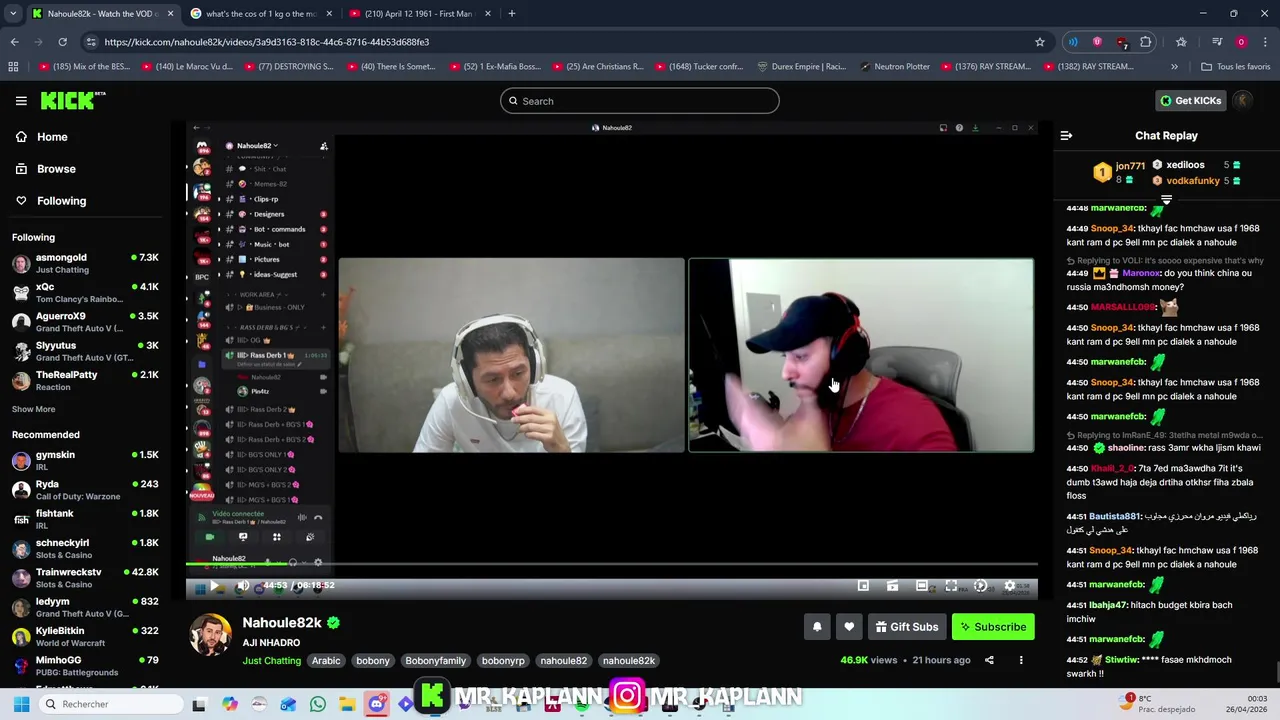This screenshot has width=1280, height=720.
Task: Subscribe to Nahoule82k
Action: pyautogui.click(x=993, y=627)
